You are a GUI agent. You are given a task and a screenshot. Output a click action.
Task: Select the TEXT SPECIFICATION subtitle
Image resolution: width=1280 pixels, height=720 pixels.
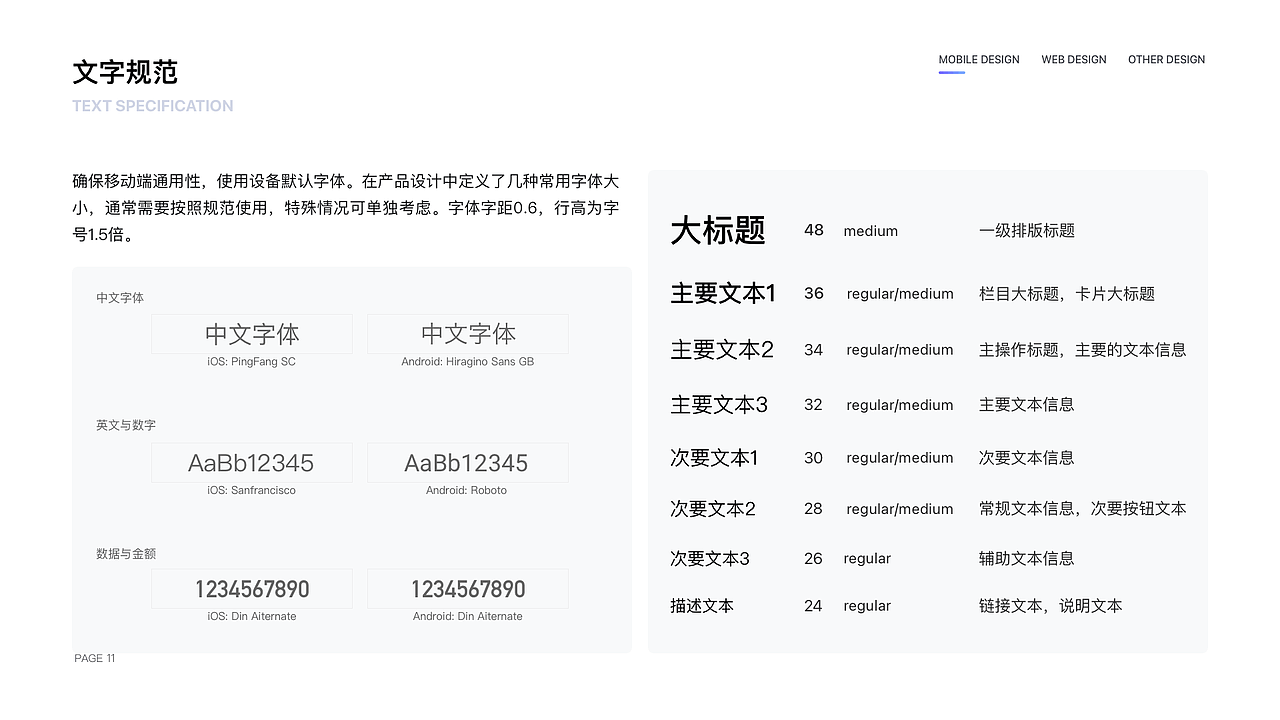pyautogui.click(x=153, y=106)
